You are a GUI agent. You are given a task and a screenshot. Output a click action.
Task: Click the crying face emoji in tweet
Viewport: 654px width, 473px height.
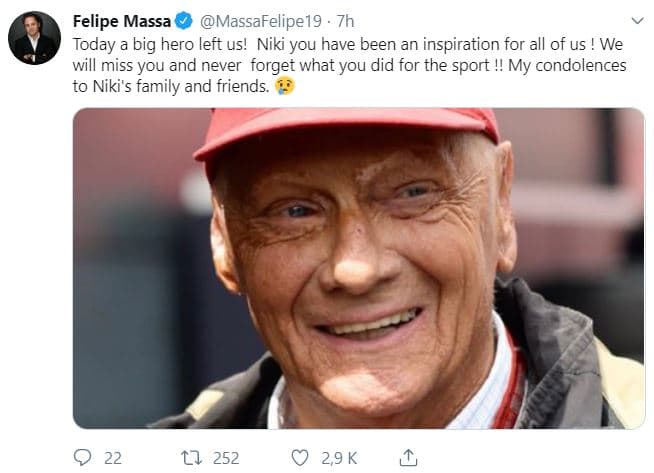coord(287,87)
